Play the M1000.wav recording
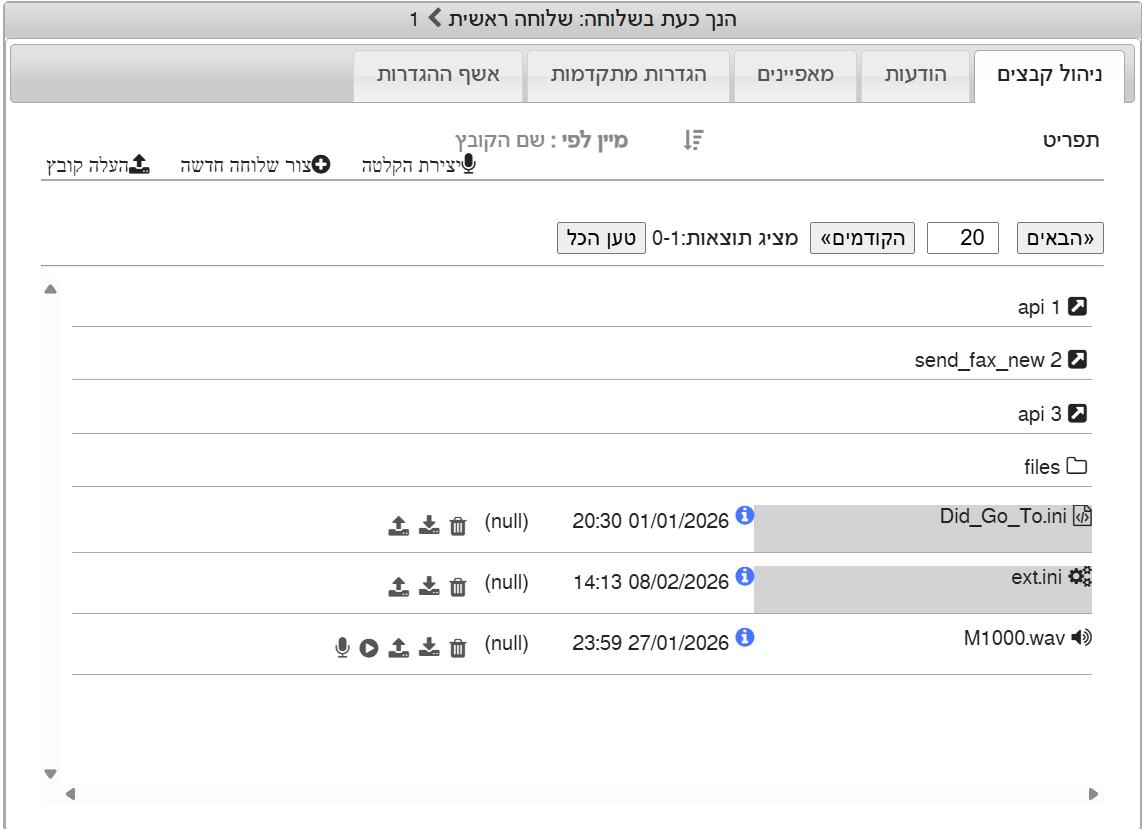The height and width of the screenshot is (829, 1142). pos(369,648)
